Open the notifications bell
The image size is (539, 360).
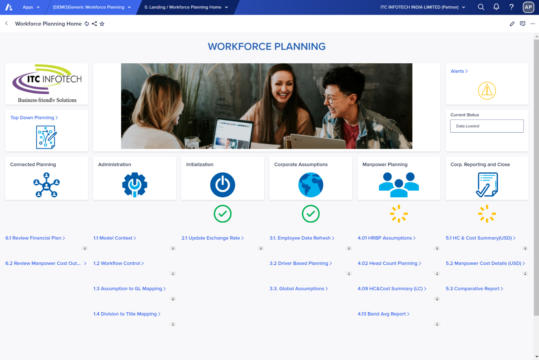(496, 7)
